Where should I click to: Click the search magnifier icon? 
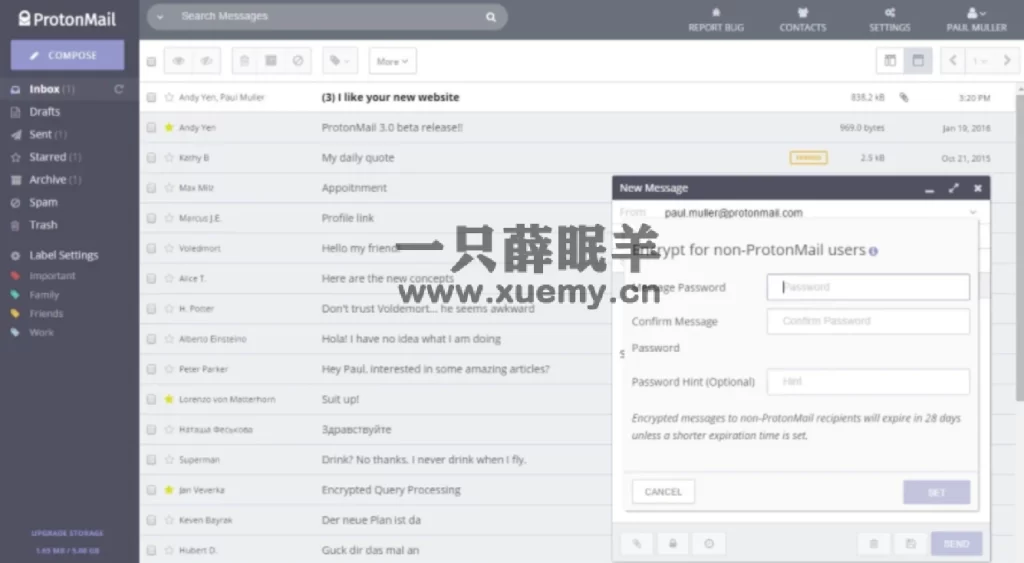tap(491, 17)
